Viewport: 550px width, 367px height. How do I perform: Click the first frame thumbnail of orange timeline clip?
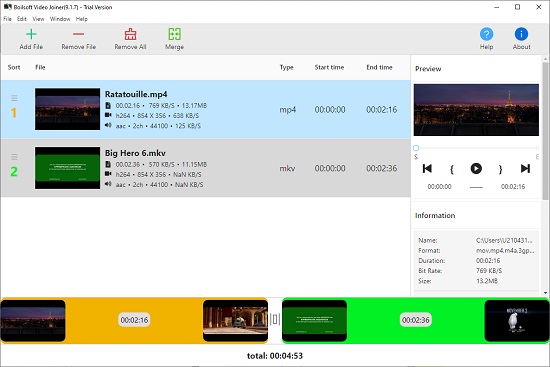(33, 320)
